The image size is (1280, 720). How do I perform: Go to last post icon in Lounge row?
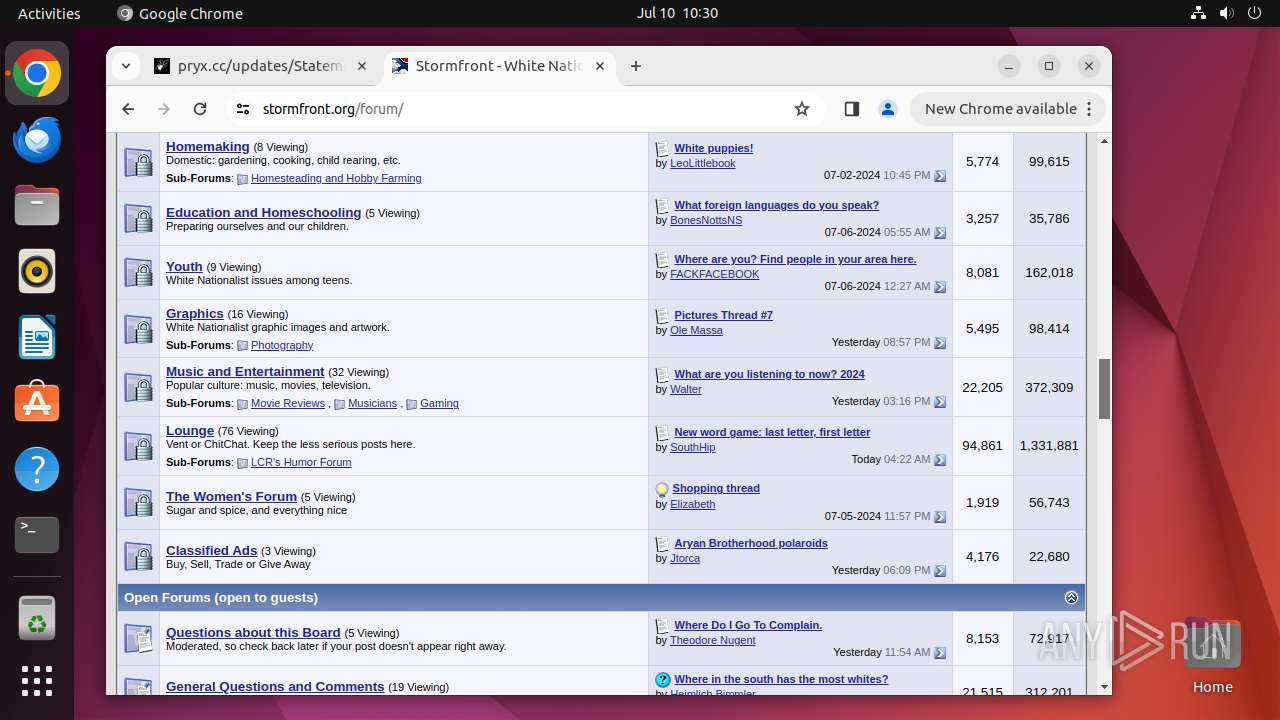tap(940, 460)
